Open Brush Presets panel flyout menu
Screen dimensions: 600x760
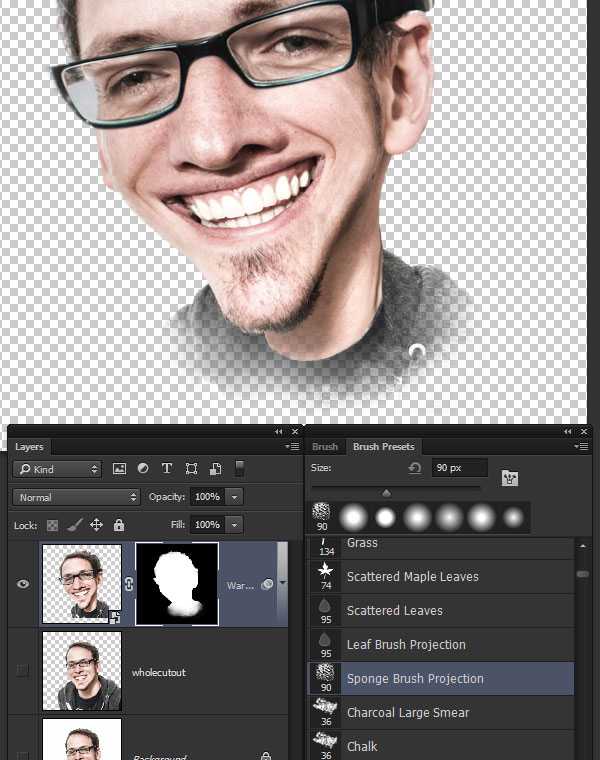click(x=581, y=446)
